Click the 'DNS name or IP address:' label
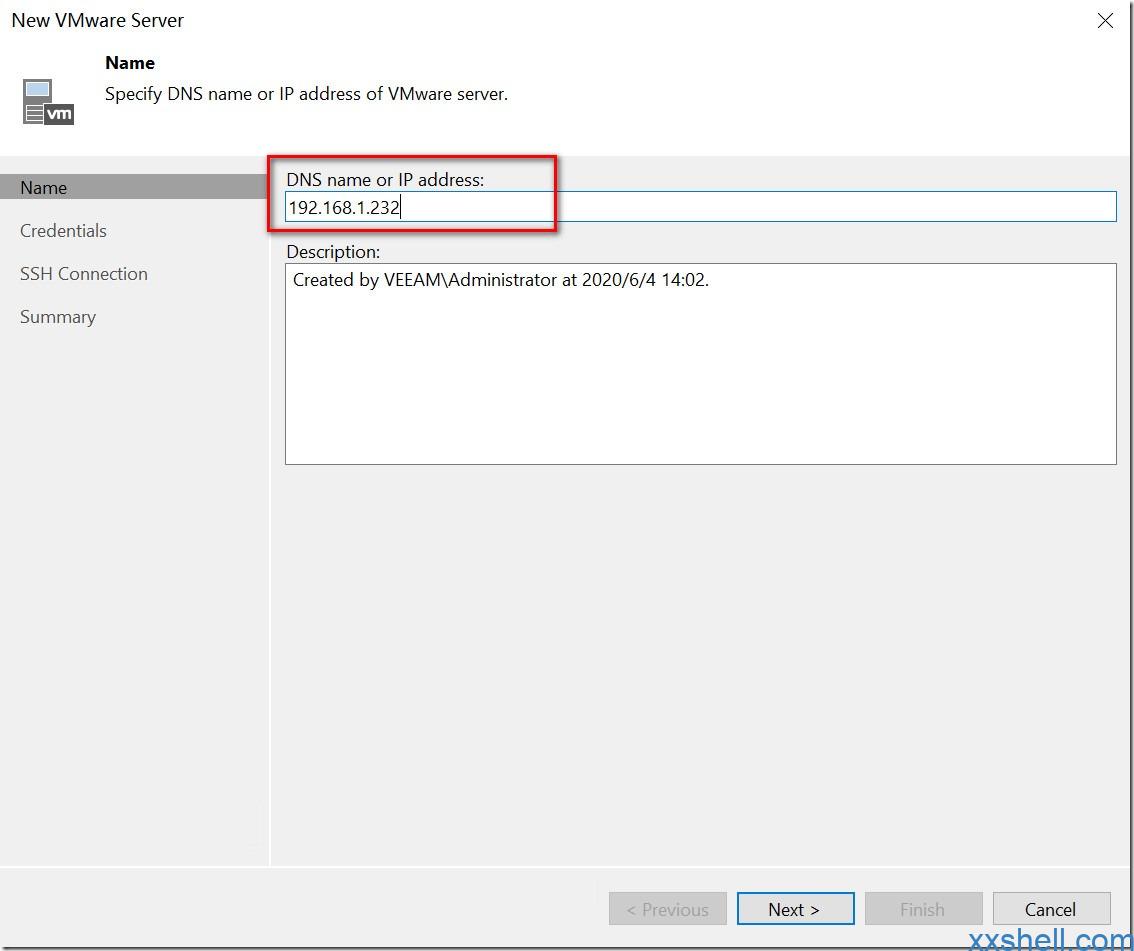Screen dimensions: 1134x951 [385, 179]
